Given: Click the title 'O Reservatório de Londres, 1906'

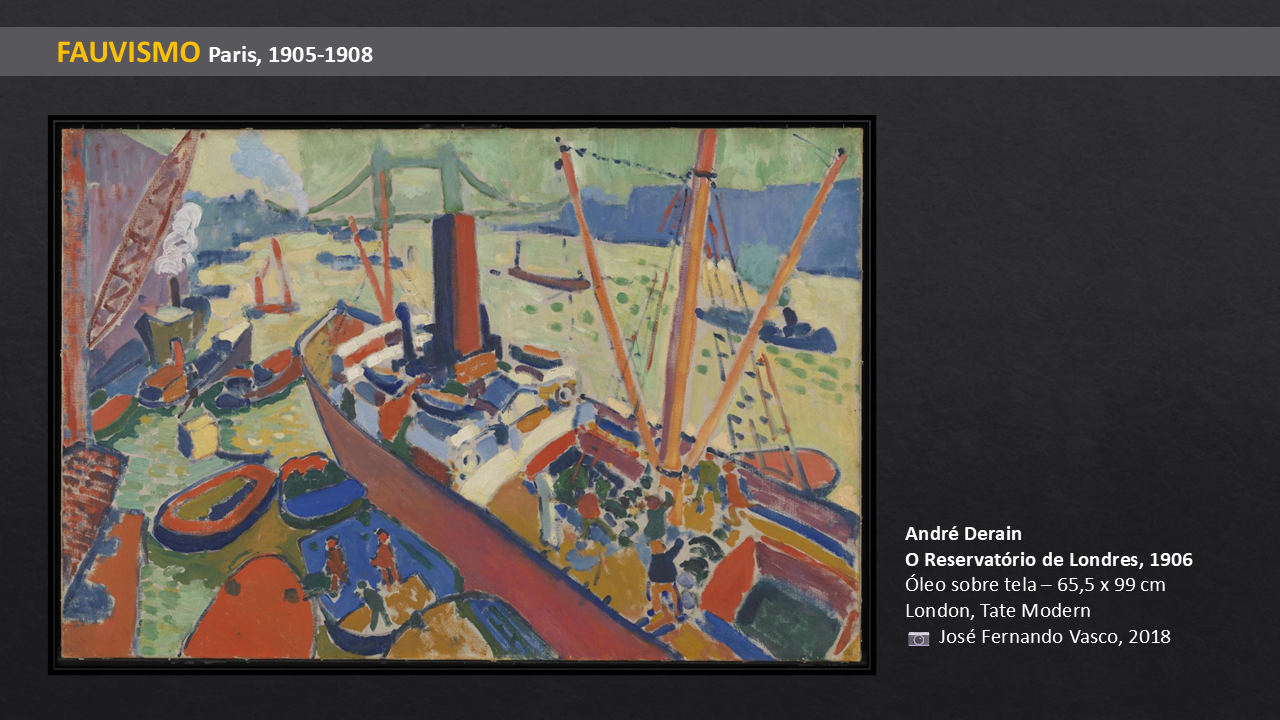Looking at the screenshot, I should (1048, 559).
